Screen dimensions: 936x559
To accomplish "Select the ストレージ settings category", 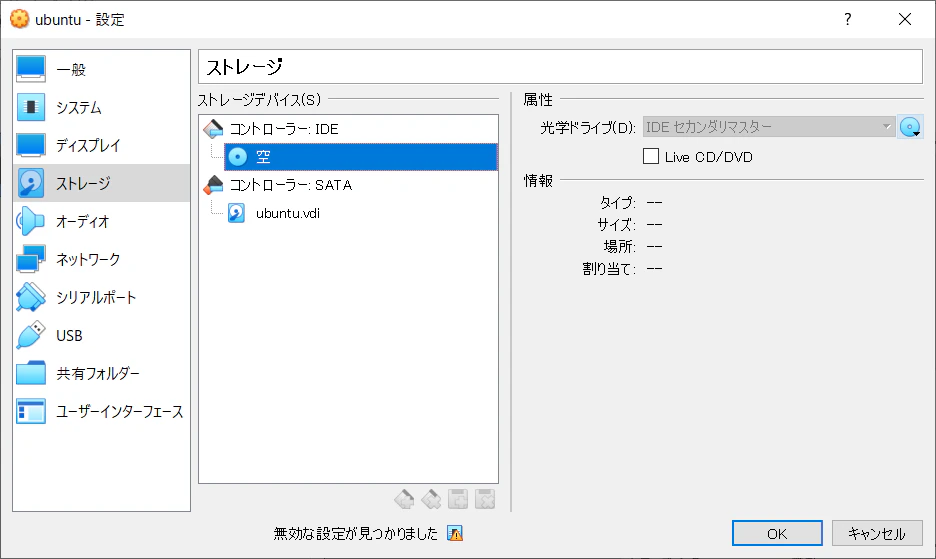I will 101,183.
